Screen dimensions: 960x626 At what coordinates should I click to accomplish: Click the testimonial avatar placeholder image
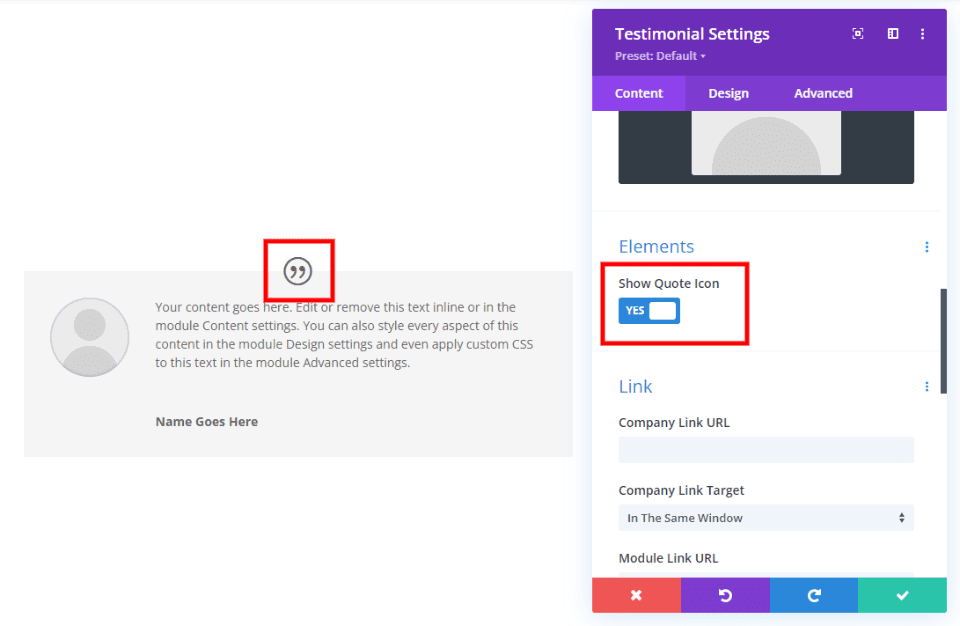89,337
